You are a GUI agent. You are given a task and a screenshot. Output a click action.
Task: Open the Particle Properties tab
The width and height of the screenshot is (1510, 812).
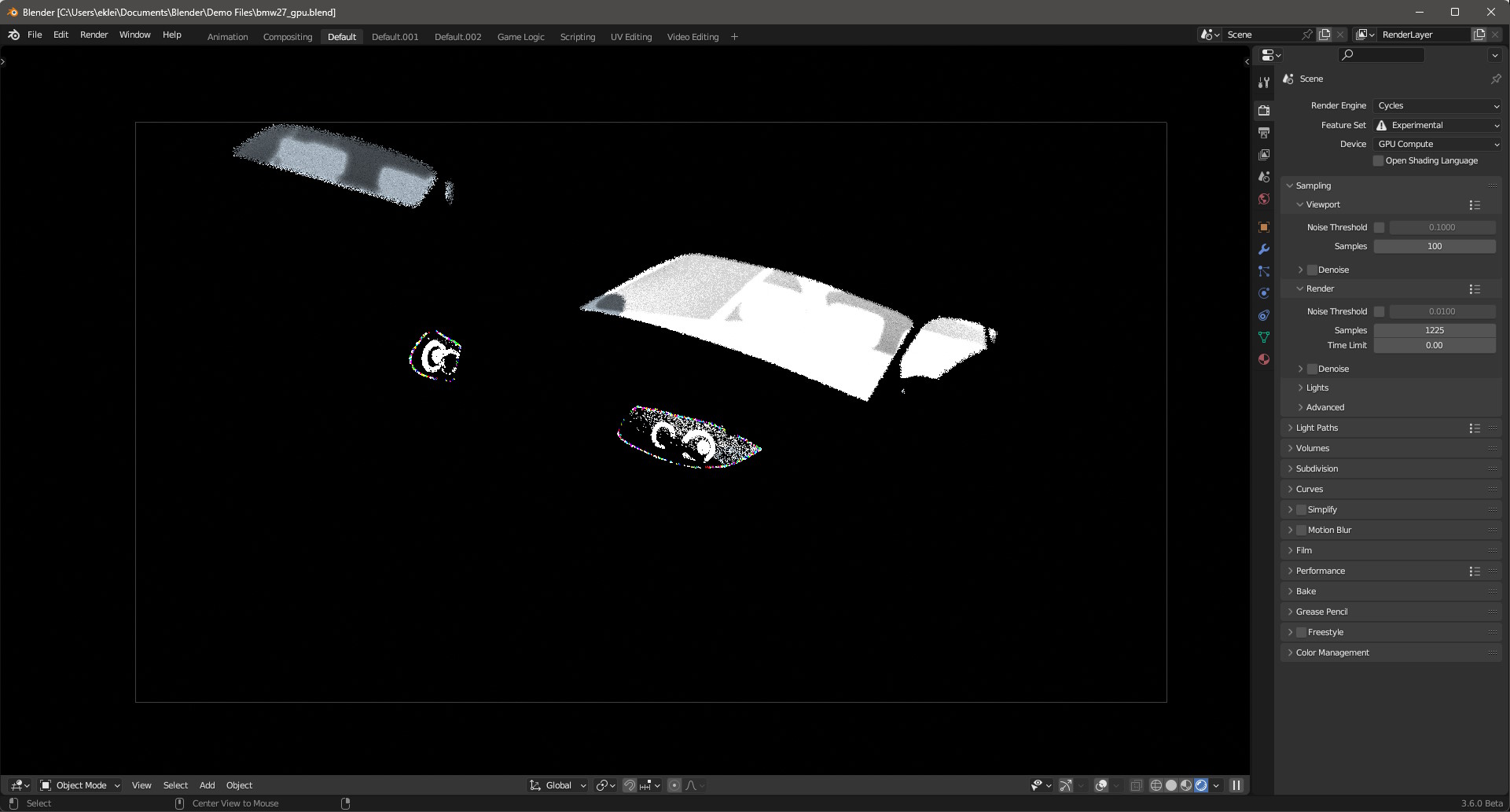1264,271
